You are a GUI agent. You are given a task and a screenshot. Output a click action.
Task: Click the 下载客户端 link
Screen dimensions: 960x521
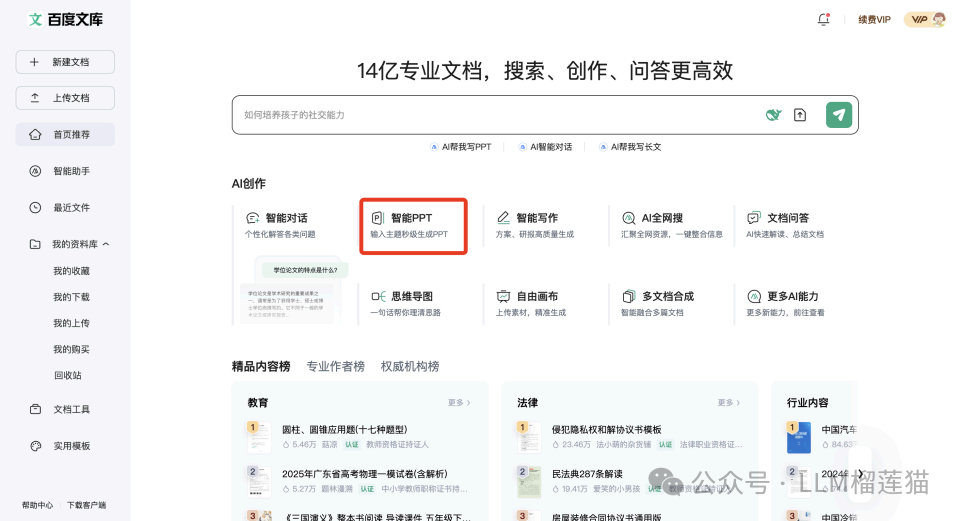[86, 505]
